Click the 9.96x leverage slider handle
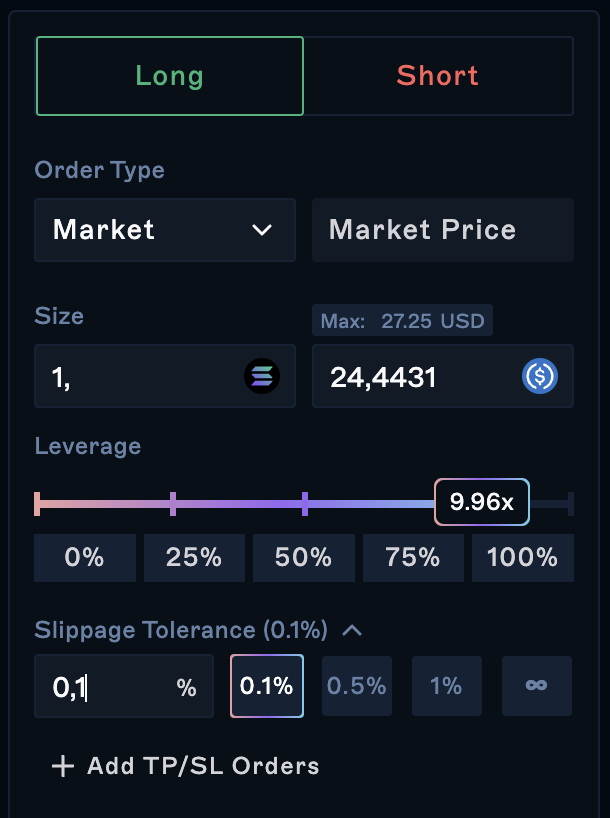Image resolution: width=610 pixels, height=818 pixels. coord(481,502)
